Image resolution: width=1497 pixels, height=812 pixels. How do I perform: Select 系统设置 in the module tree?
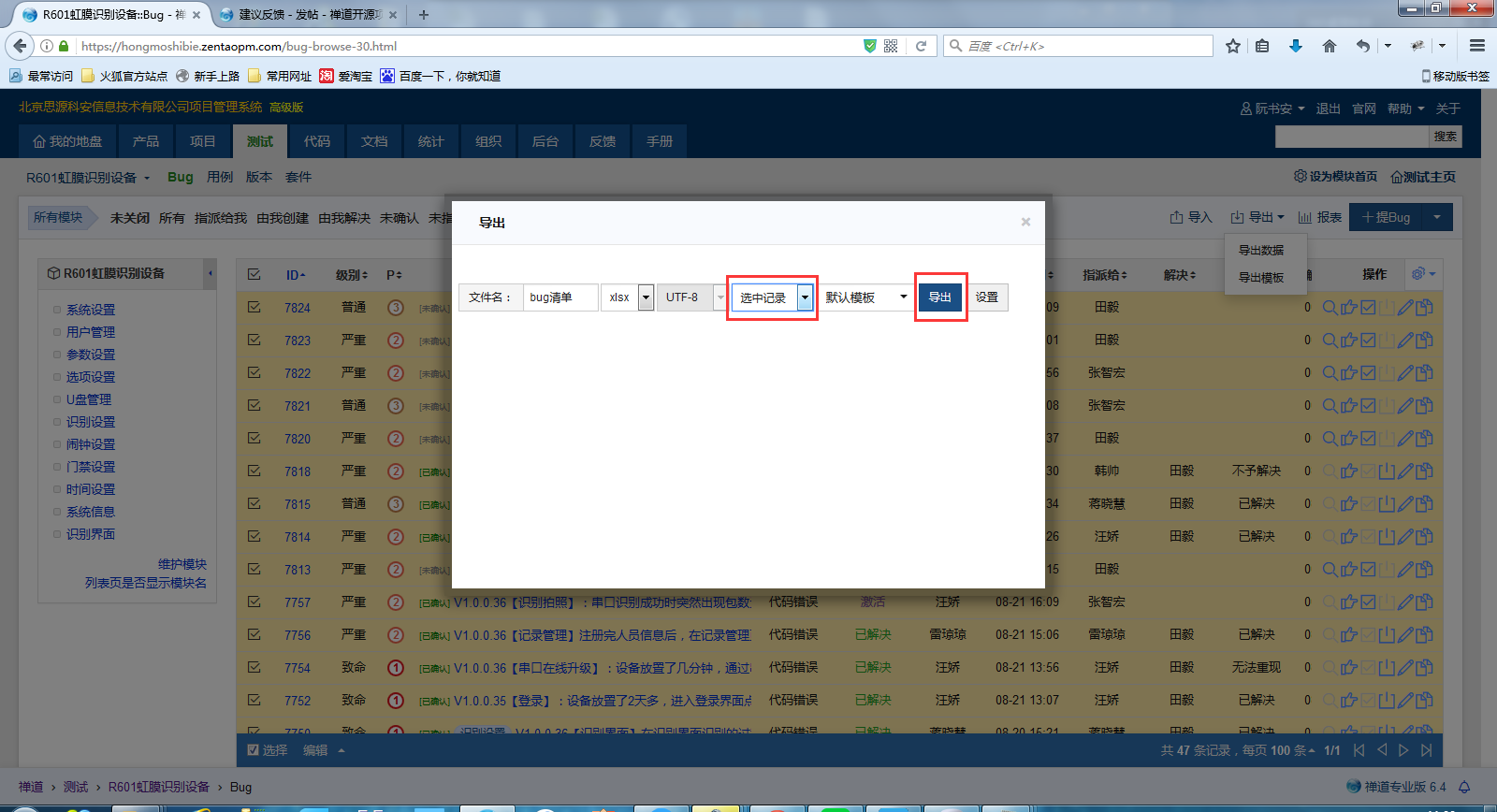[91, 310]
